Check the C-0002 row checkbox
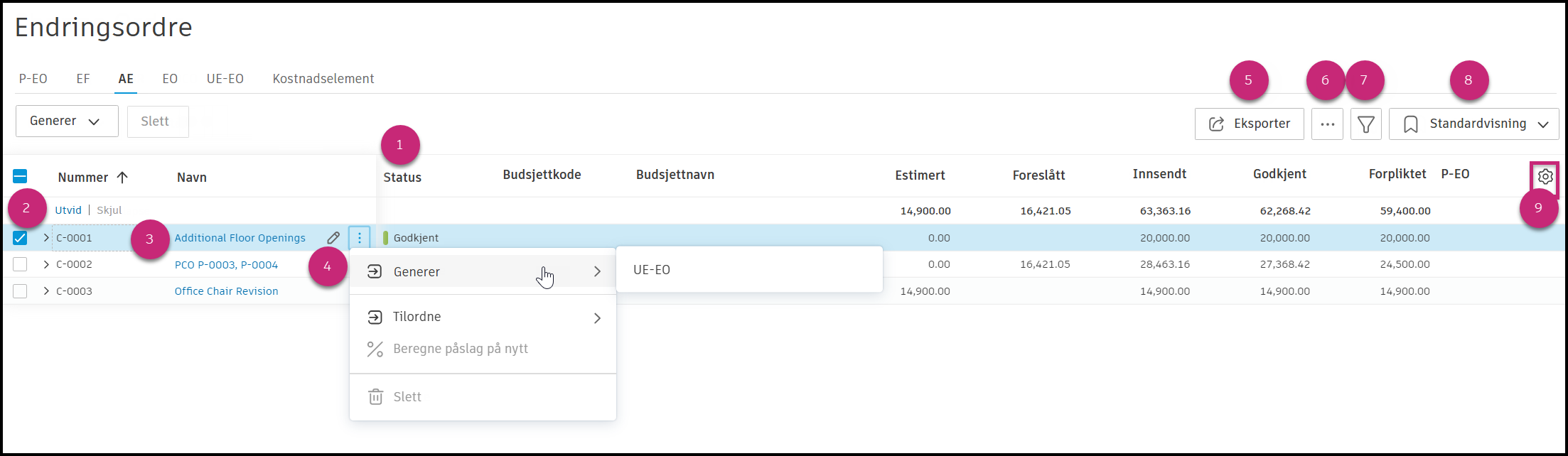The width and height of the screenshot is (1568, 456). pyautogui.click(x=20, y=264)
